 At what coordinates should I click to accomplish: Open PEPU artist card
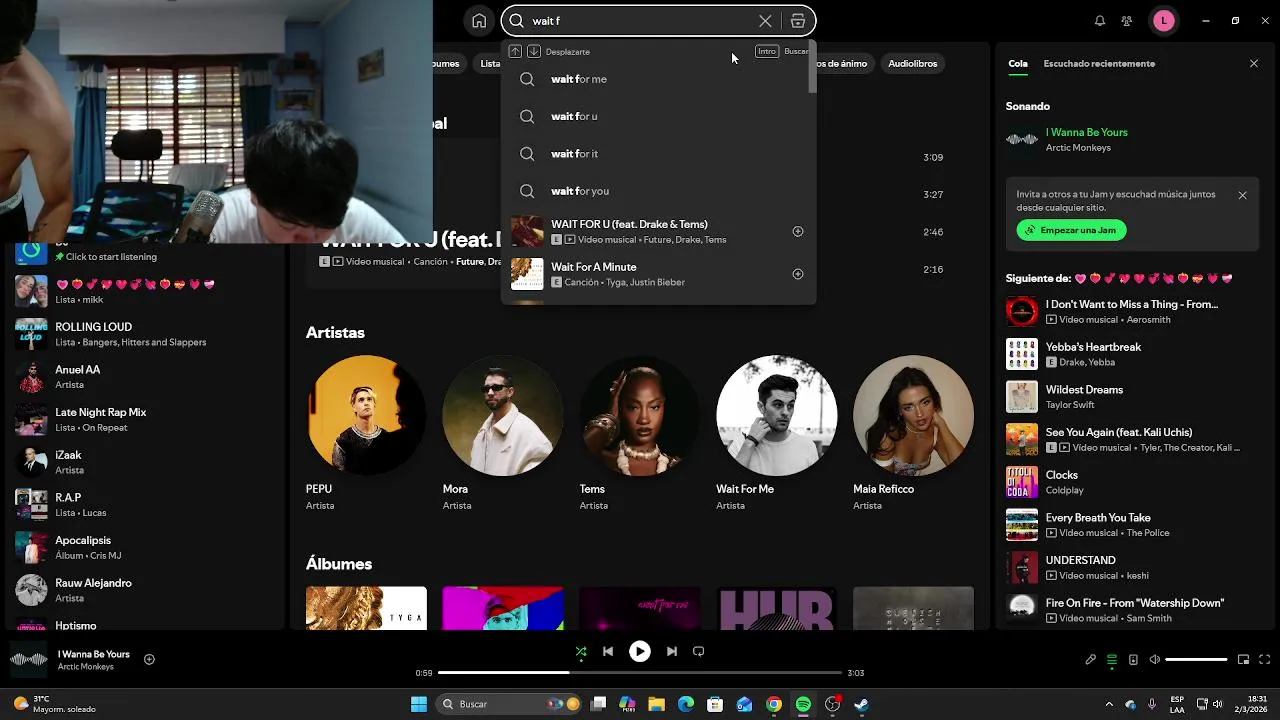(x=366, y=432)
